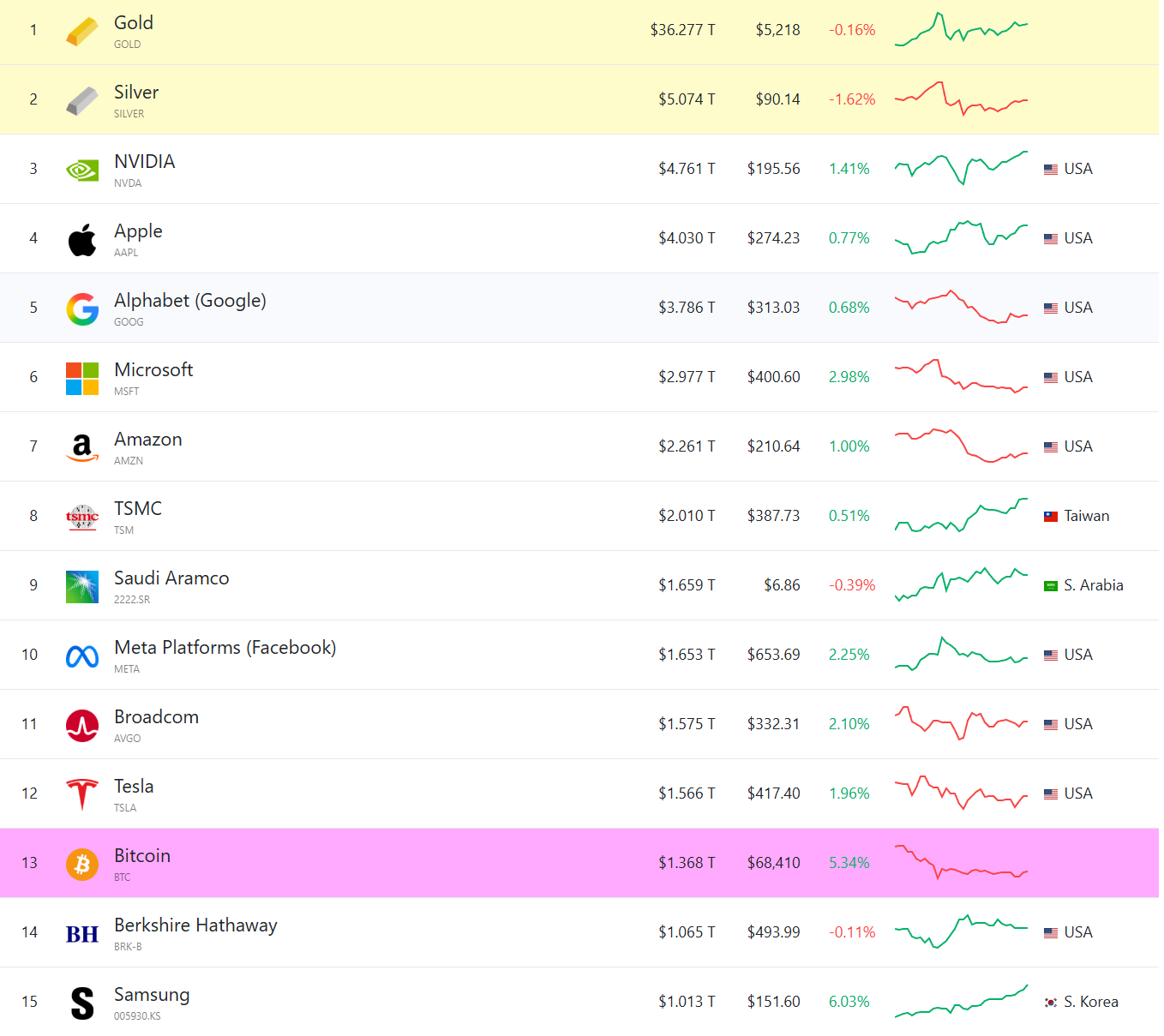This screenshot has height=1036, width=1164.
Task: Click the TSMC price sparkline chart
Action: pyautogui.click(x=961, y=515)
